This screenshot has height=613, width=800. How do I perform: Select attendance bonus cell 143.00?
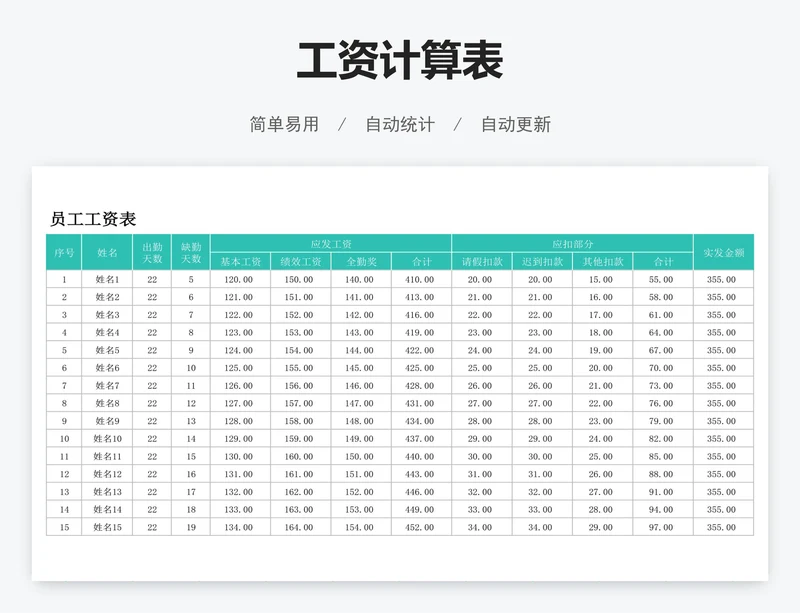pos(361,332)
